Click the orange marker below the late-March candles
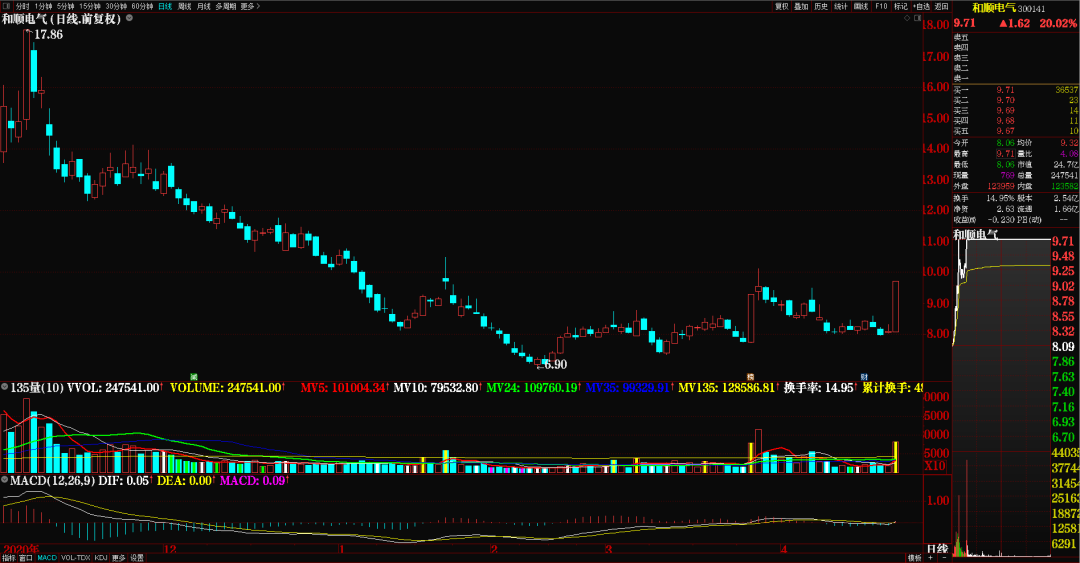This screenshot has height=563, width=1080. (751, 377)
